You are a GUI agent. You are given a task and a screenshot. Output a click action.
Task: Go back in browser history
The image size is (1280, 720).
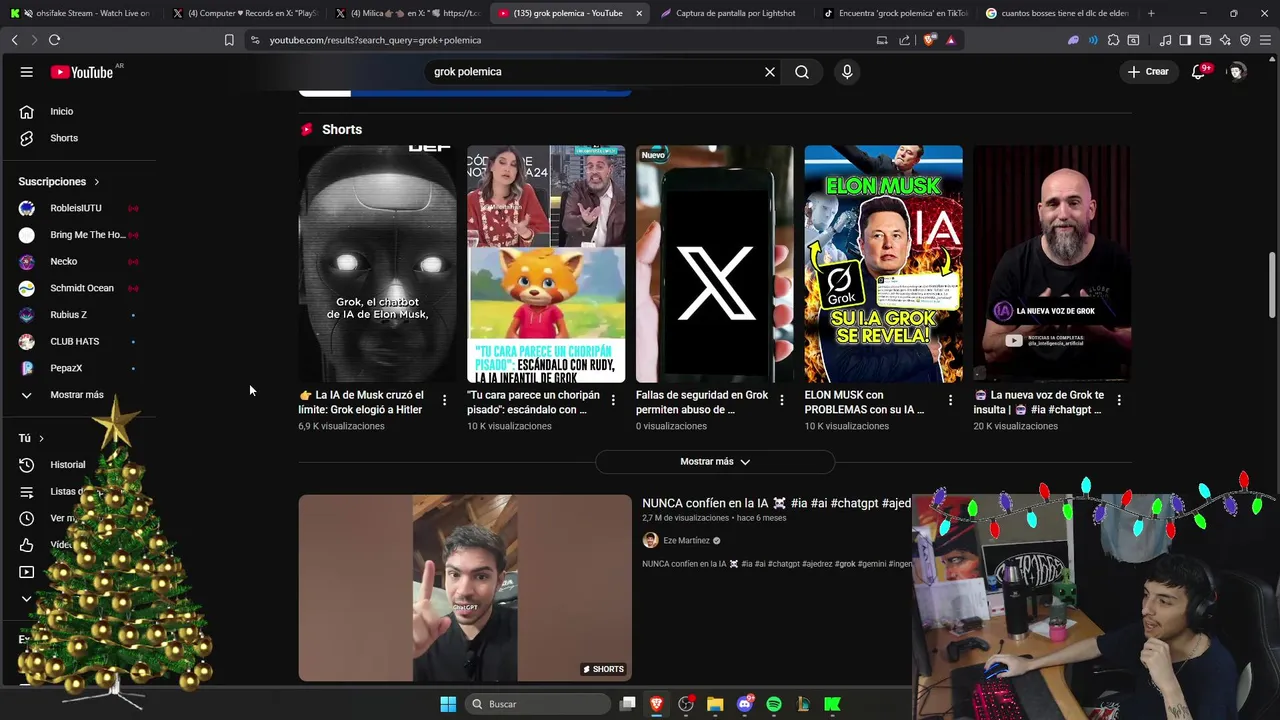pos(14,40)
